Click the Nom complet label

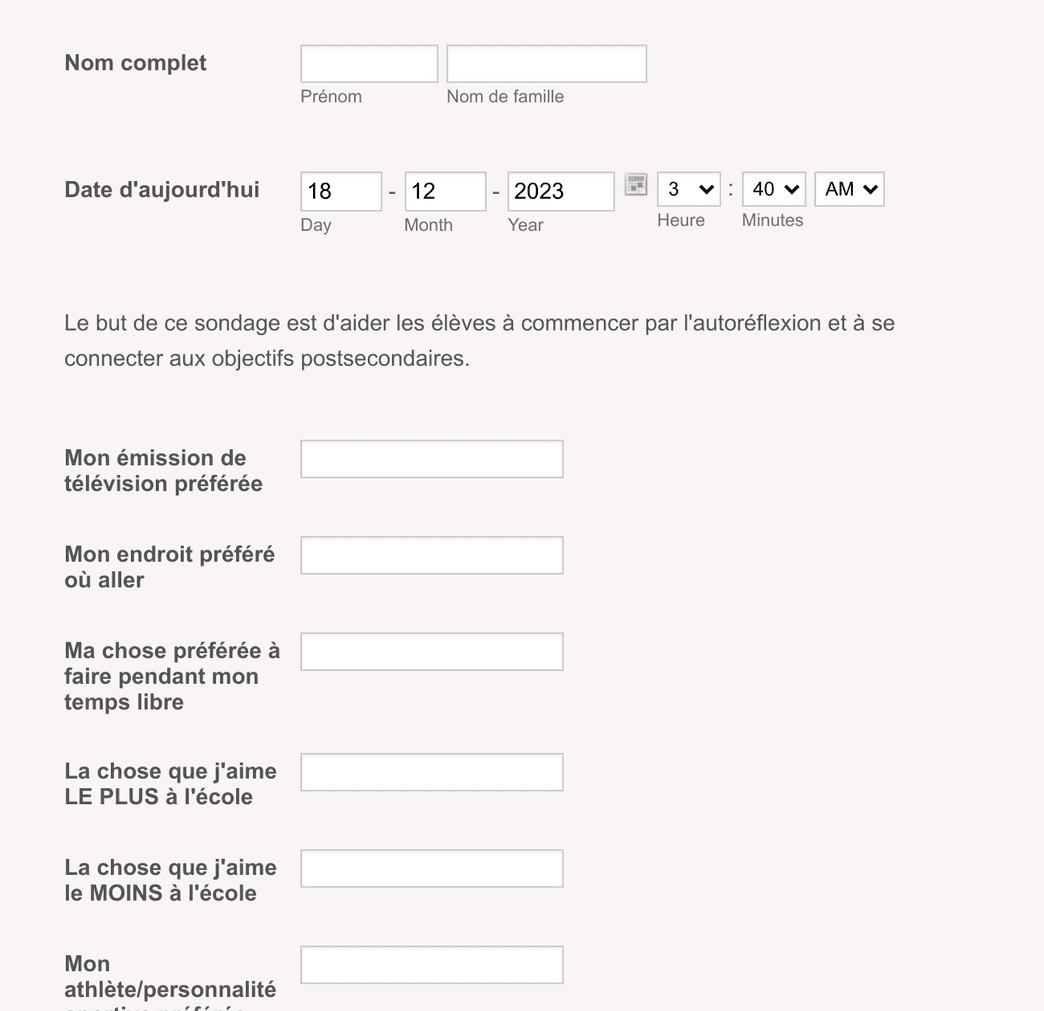135,62
